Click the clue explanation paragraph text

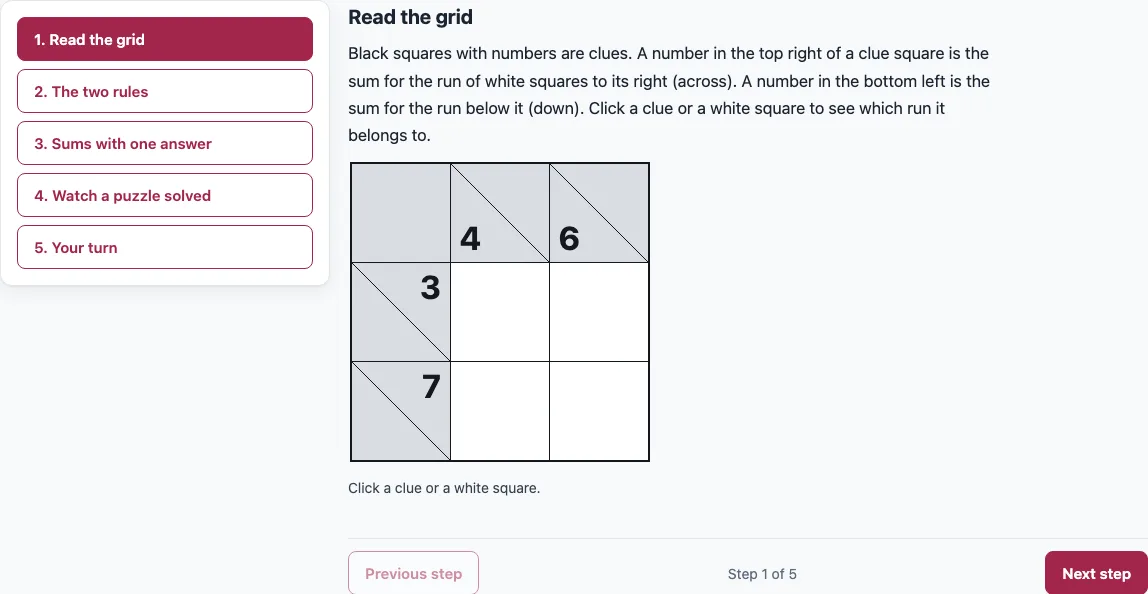669,94
